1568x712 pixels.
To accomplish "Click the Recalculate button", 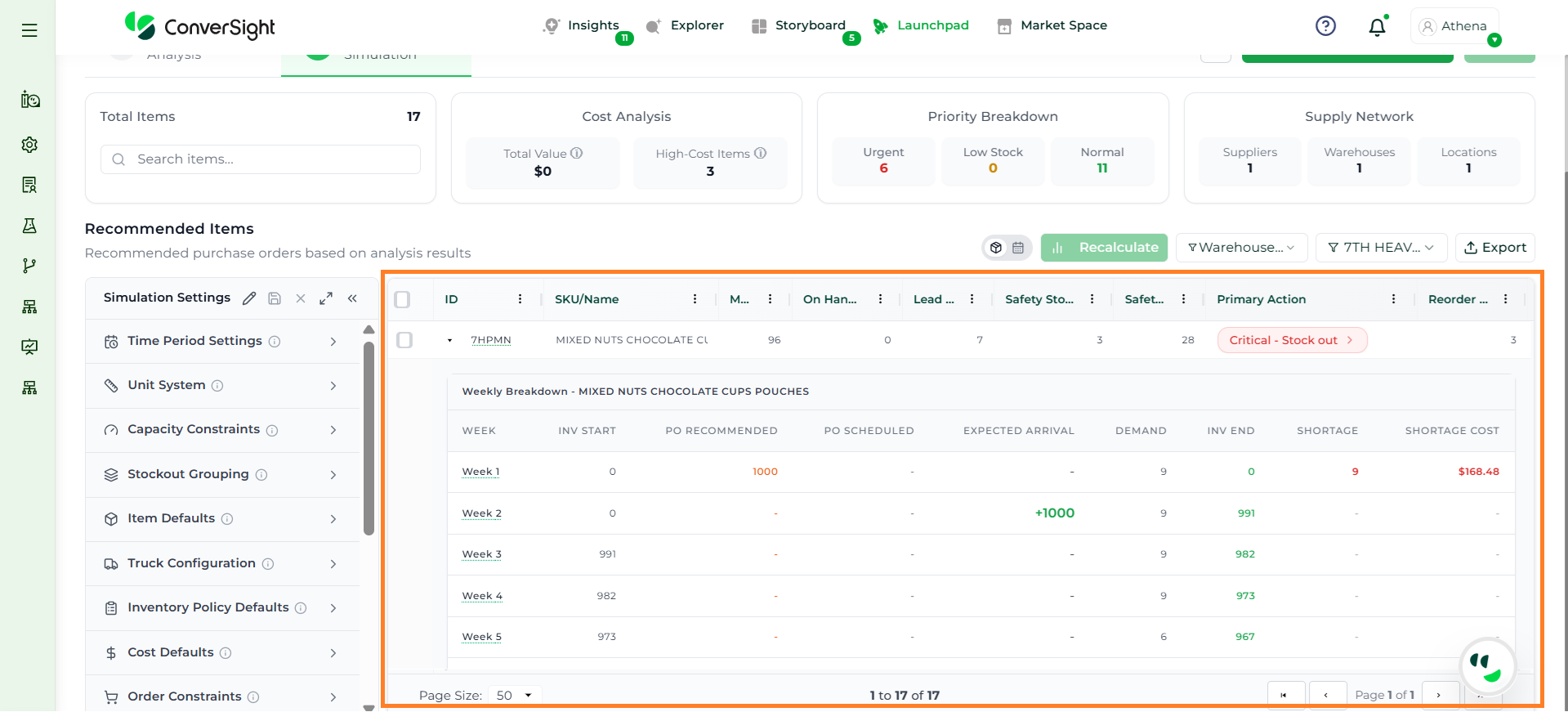I will point(1104,248).
